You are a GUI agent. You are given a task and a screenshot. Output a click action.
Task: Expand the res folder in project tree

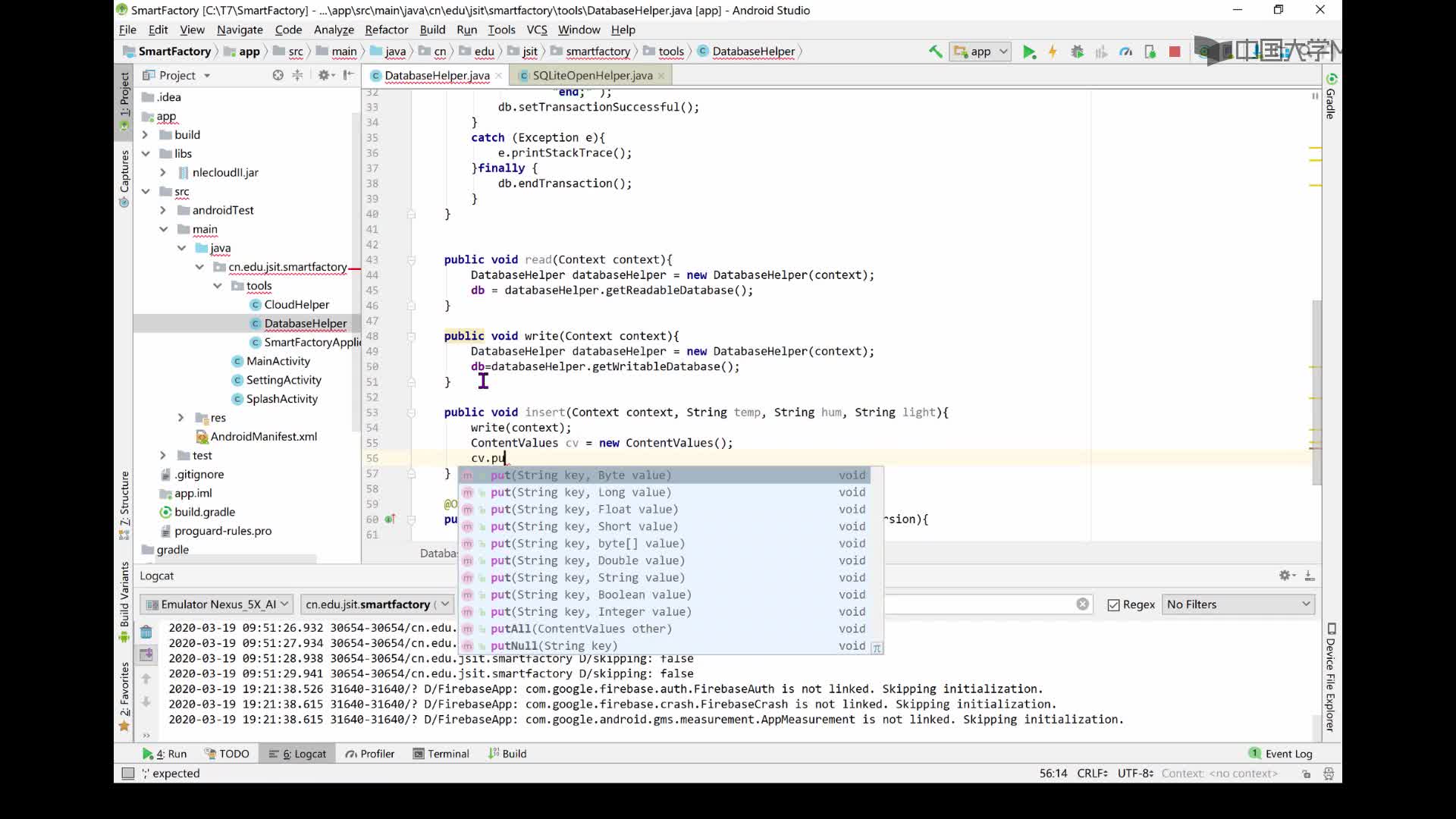(180, 418)
